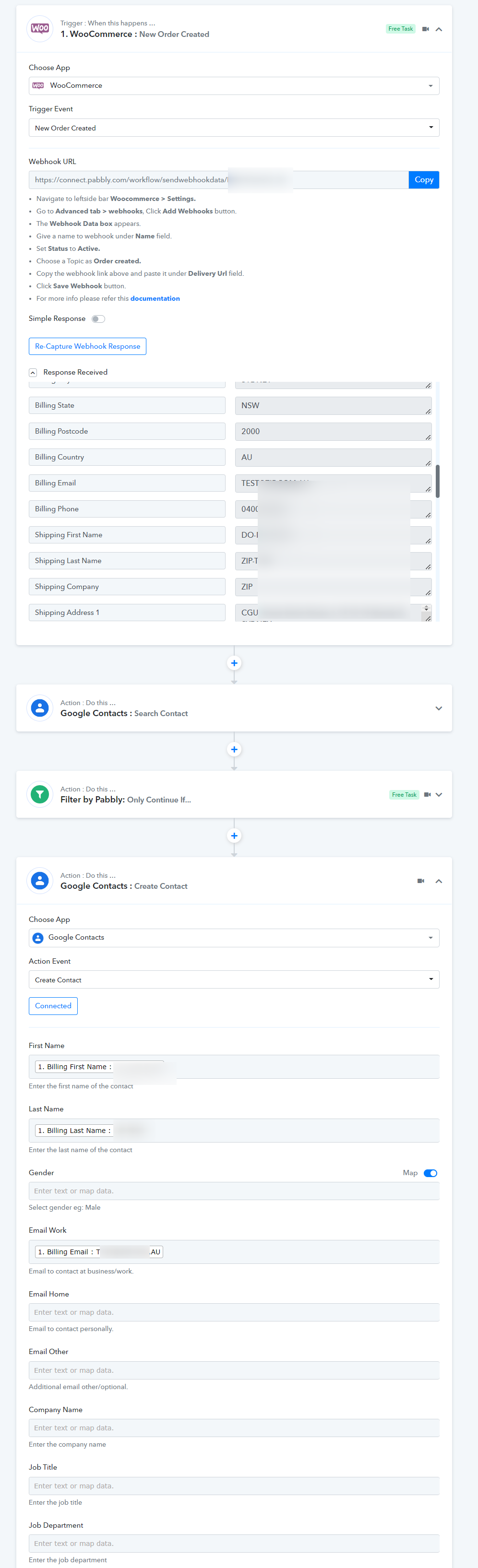Click the Job Department input field

[234, 1544]
